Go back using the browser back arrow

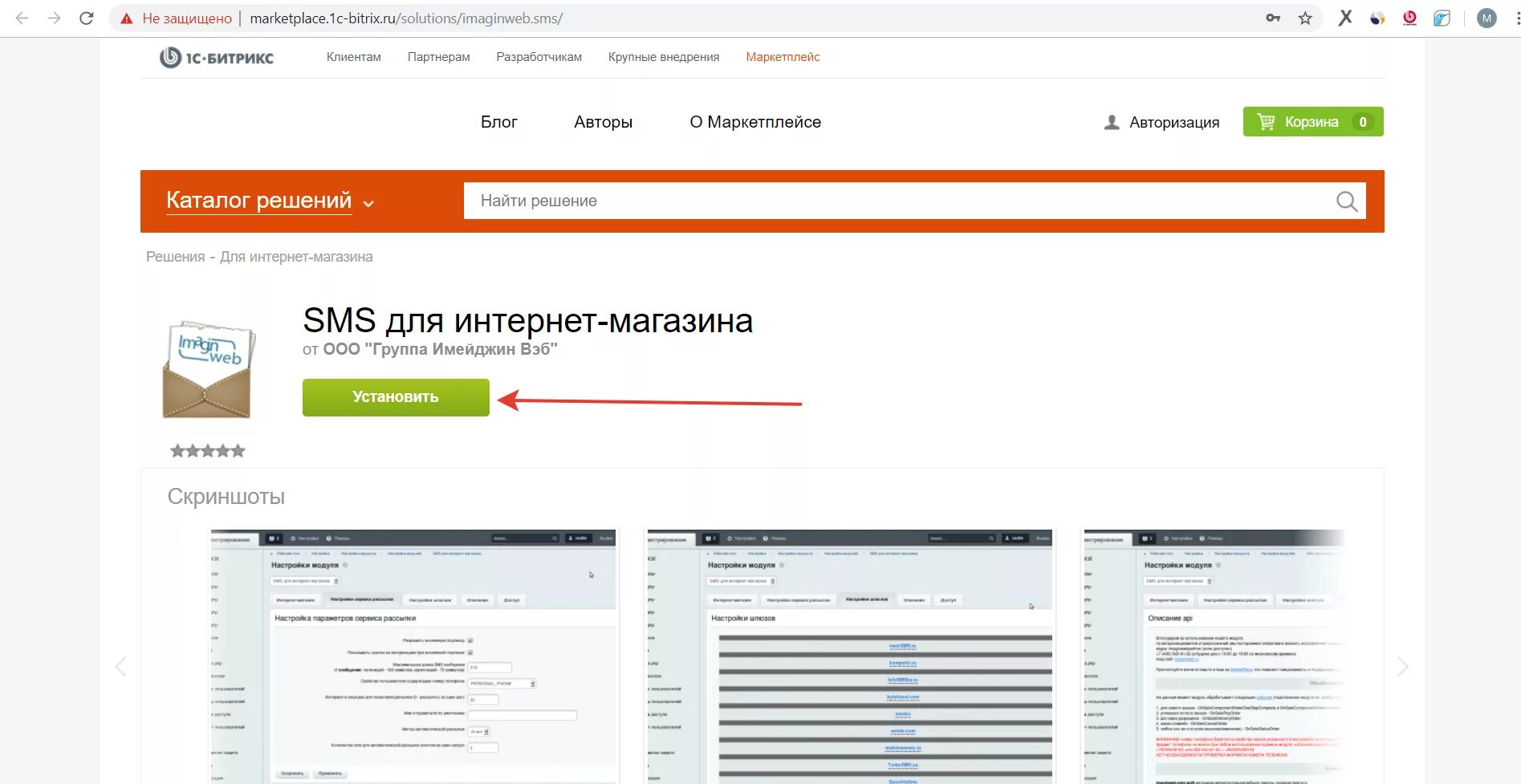(22, 18)
